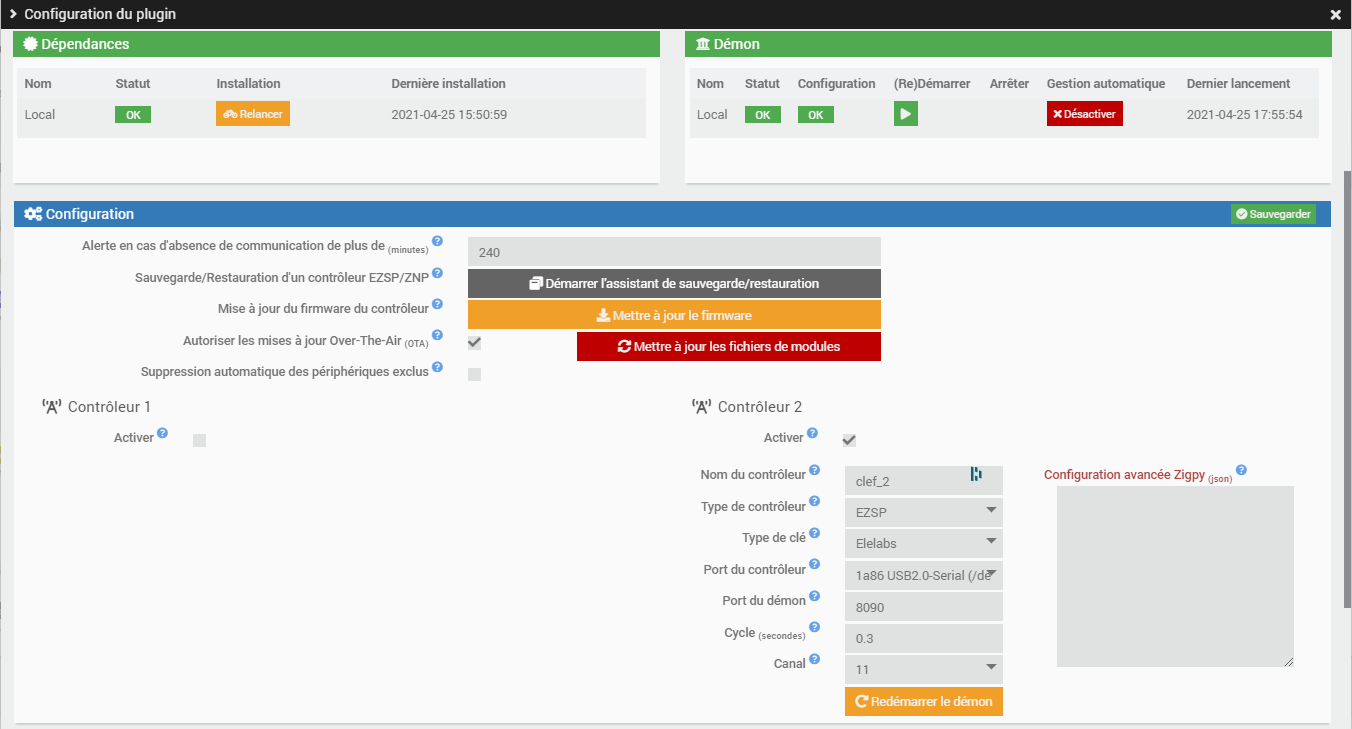1352x729 pixels.
Task: Click help icon for Suppression automatique
Action: pos(437,367)
